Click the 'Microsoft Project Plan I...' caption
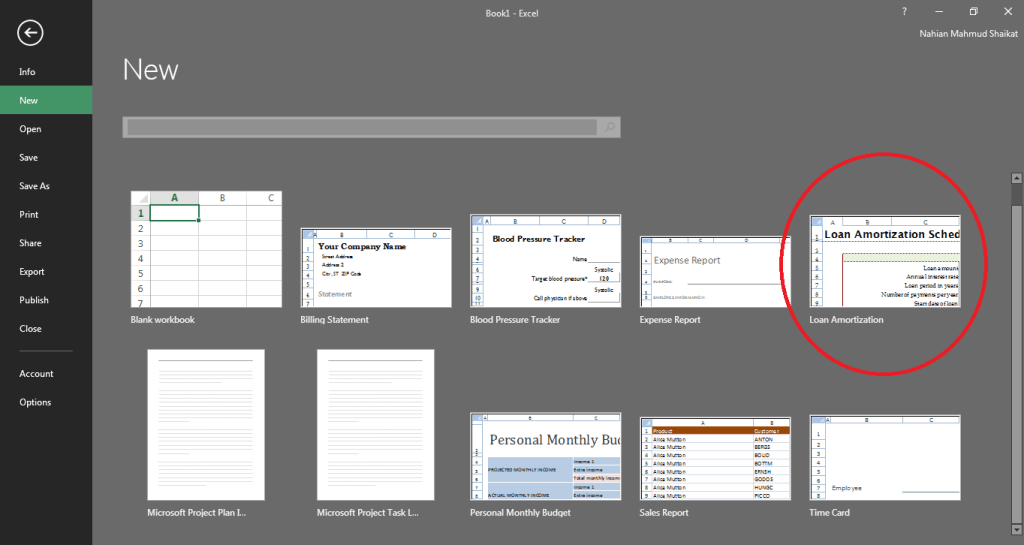 click(197, 513)
